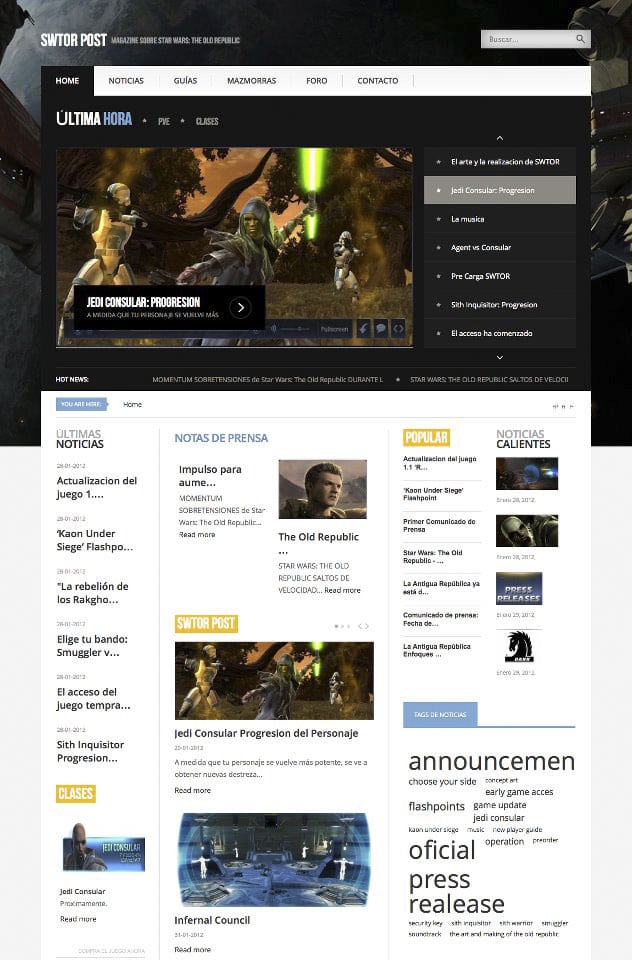Image resolution: width=632 pixels, height=960 pixels.
Task: Click the Dark Horse logo thumbnail
Action: pos(519,647)
